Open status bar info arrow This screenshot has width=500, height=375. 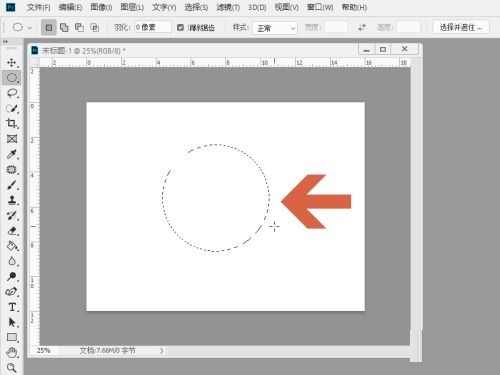162,351
